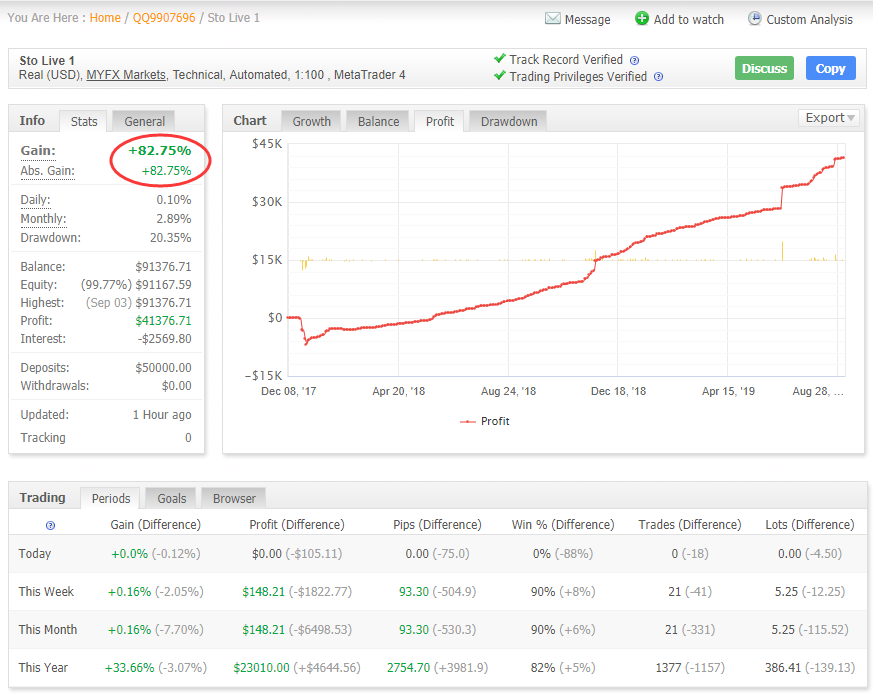
Task: Click the Add to watch link
Action: pos(688,19)
